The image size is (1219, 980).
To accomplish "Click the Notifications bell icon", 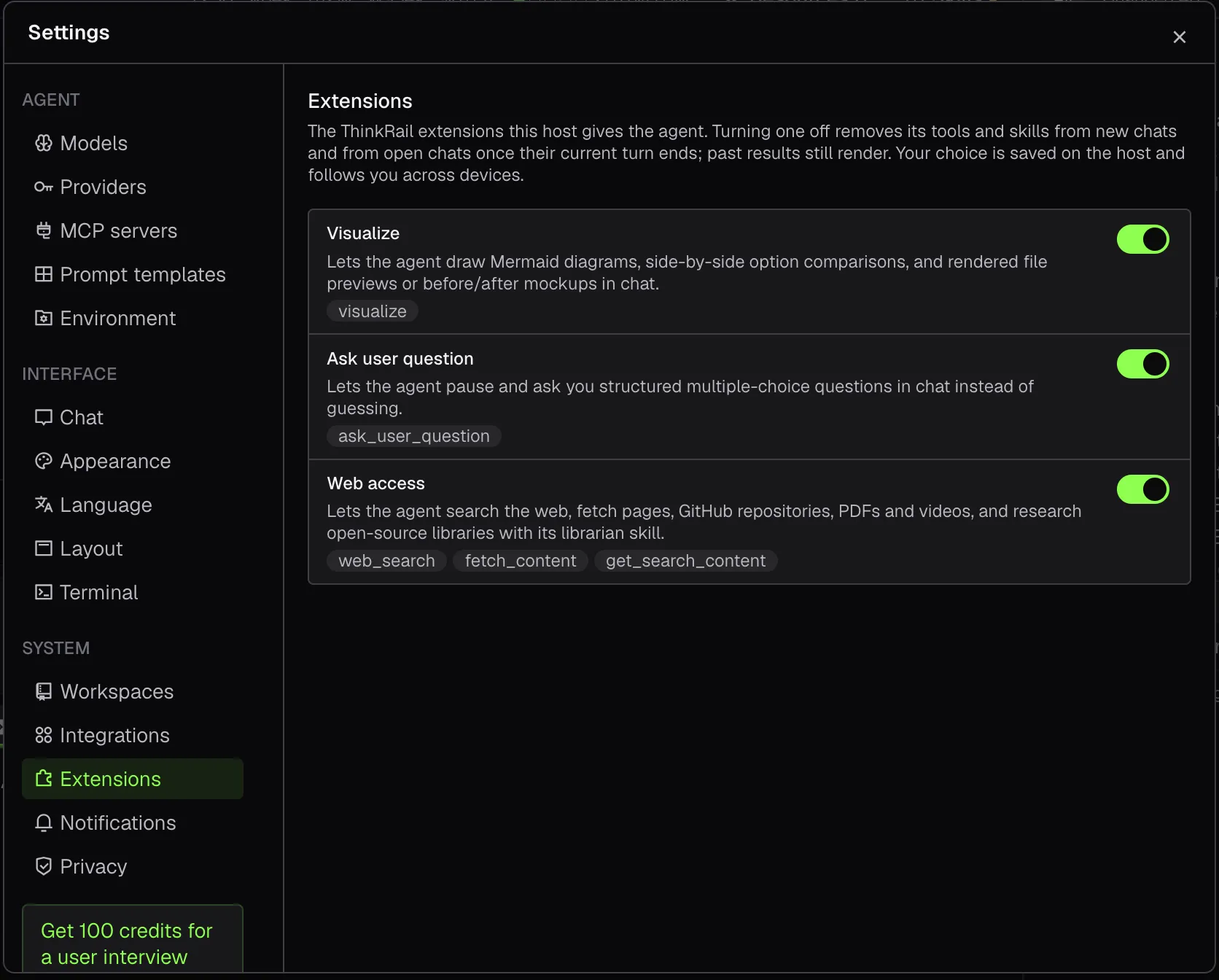I will coord(44,822).
